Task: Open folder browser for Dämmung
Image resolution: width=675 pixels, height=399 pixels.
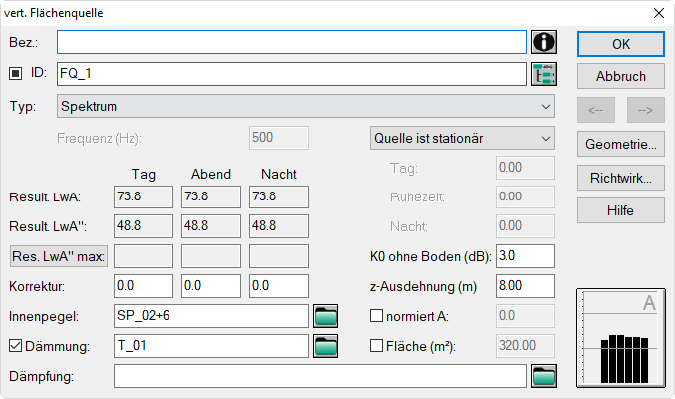Action: [325, 346]
